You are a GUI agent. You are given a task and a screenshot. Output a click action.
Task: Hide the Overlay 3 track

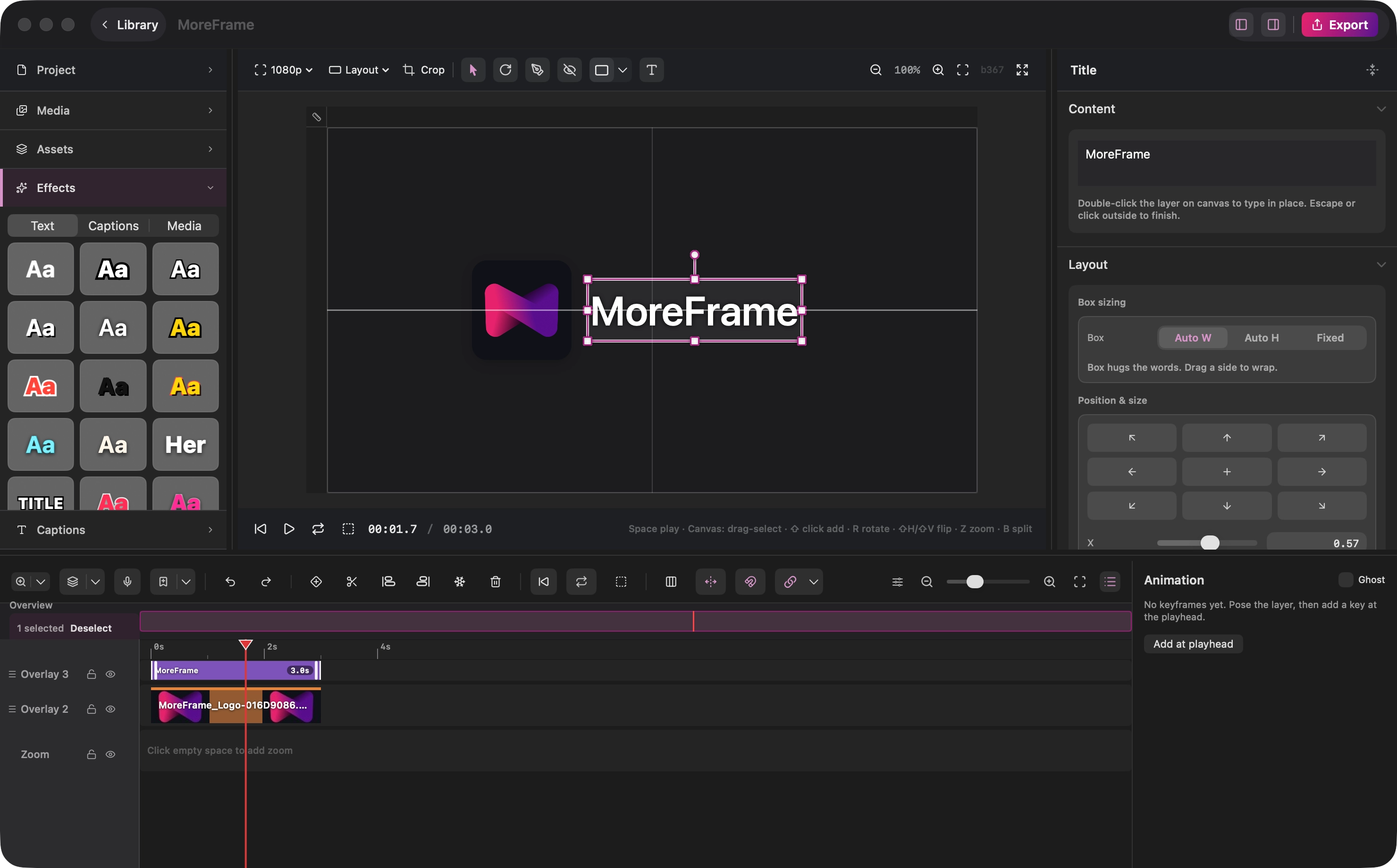(111, 674)
